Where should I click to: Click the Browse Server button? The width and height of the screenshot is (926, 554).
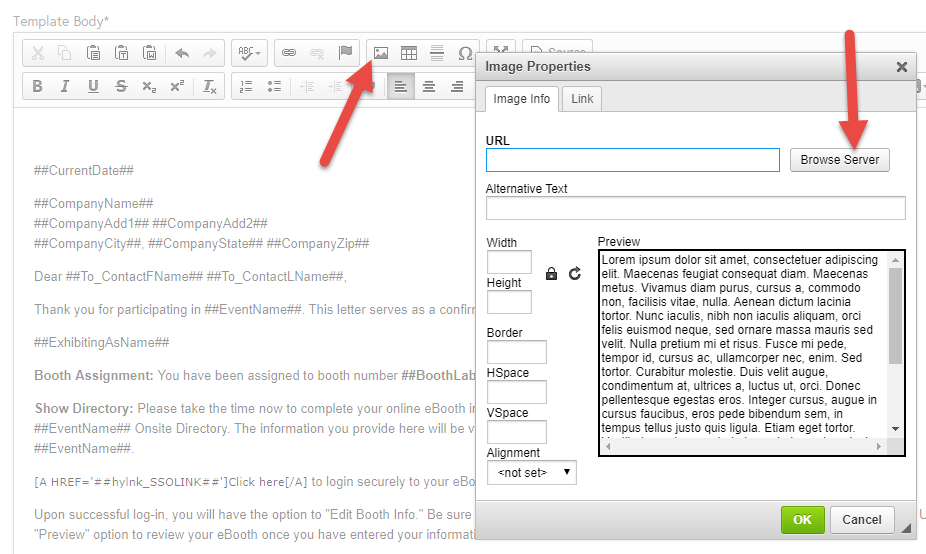point(840,160)
